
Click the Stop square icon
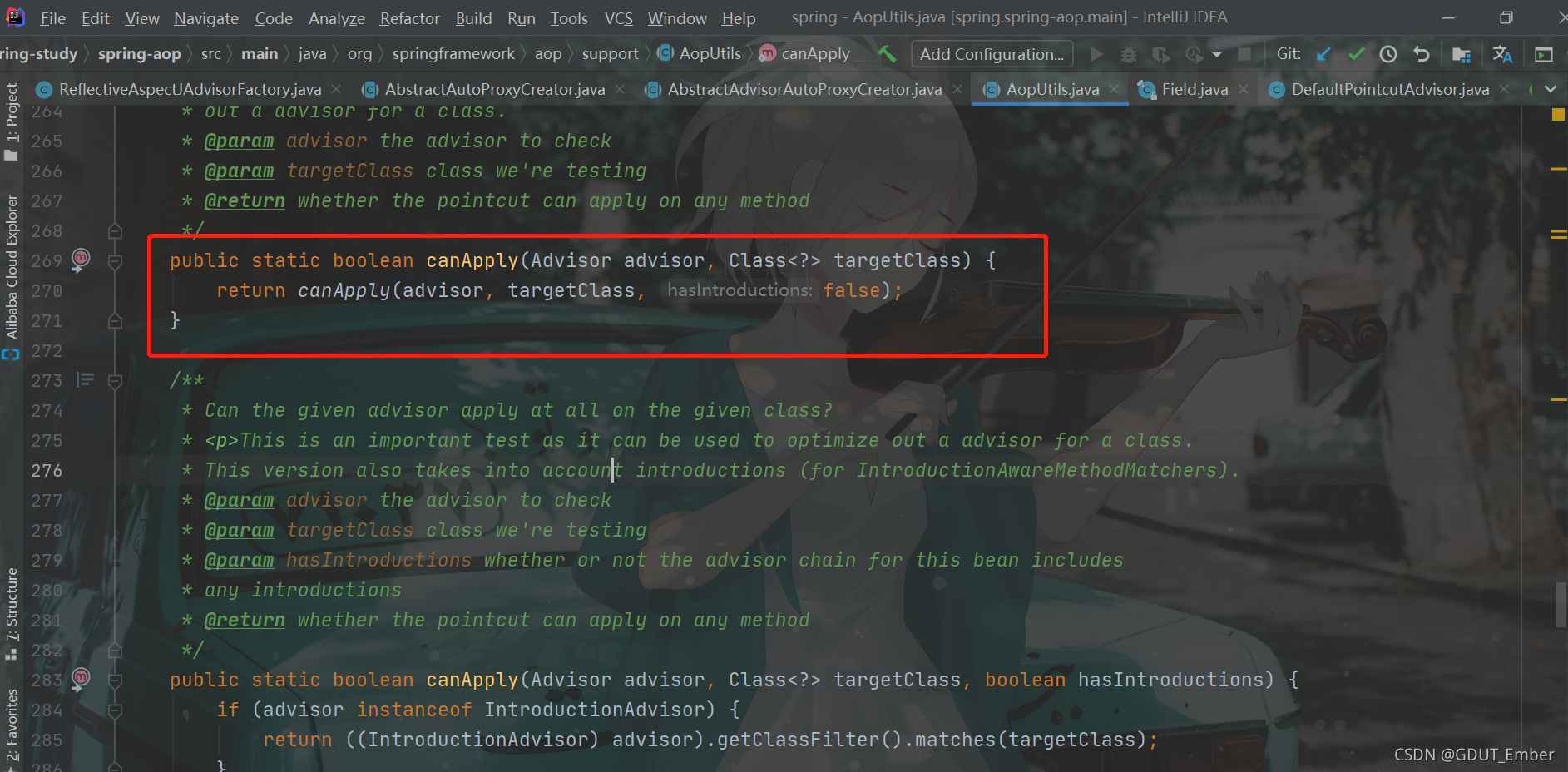(x=1244, y=54)
